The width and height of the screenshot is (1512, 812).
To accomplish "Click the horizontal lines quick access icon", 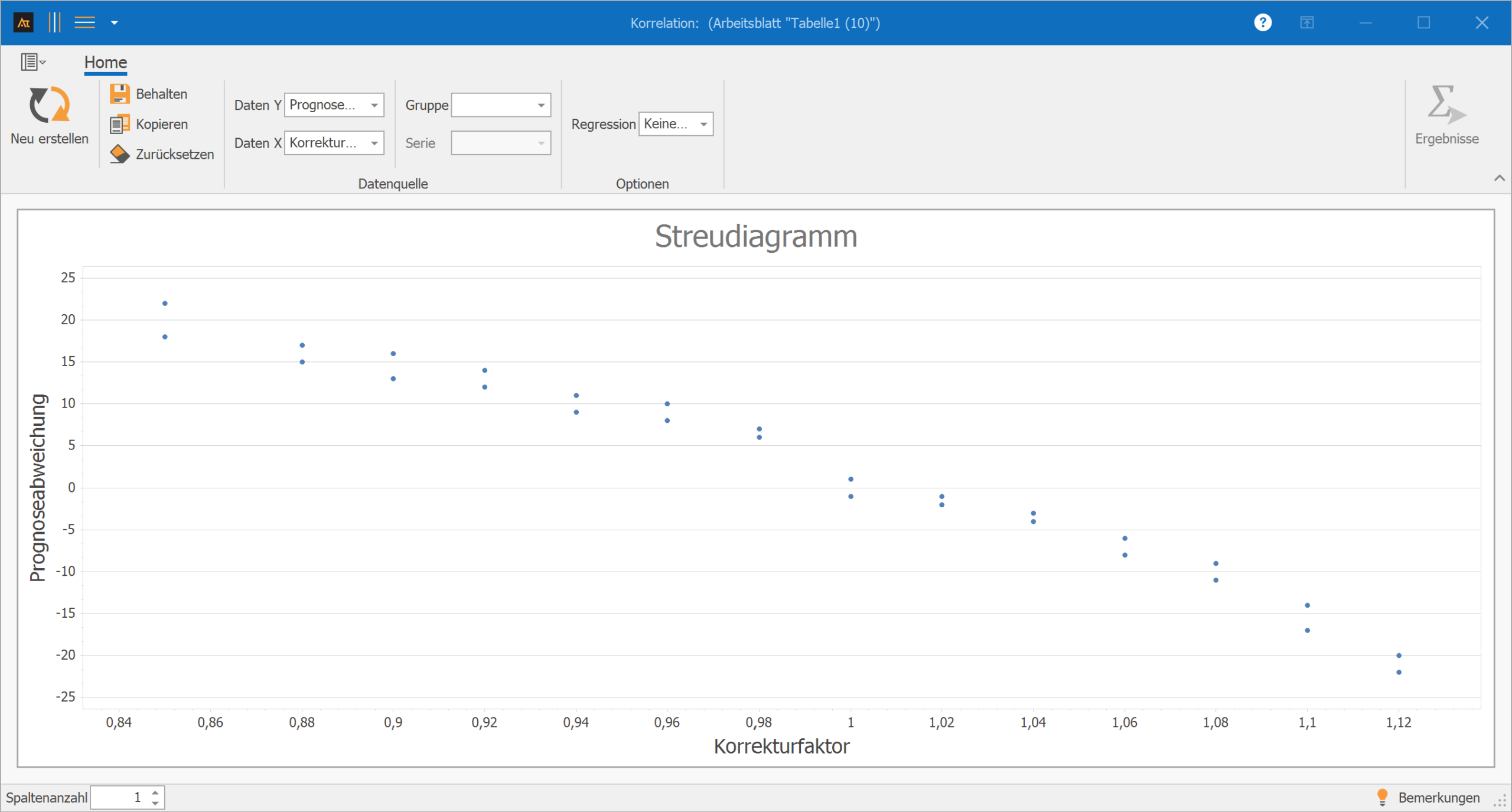I will click(x=84, y=22).
